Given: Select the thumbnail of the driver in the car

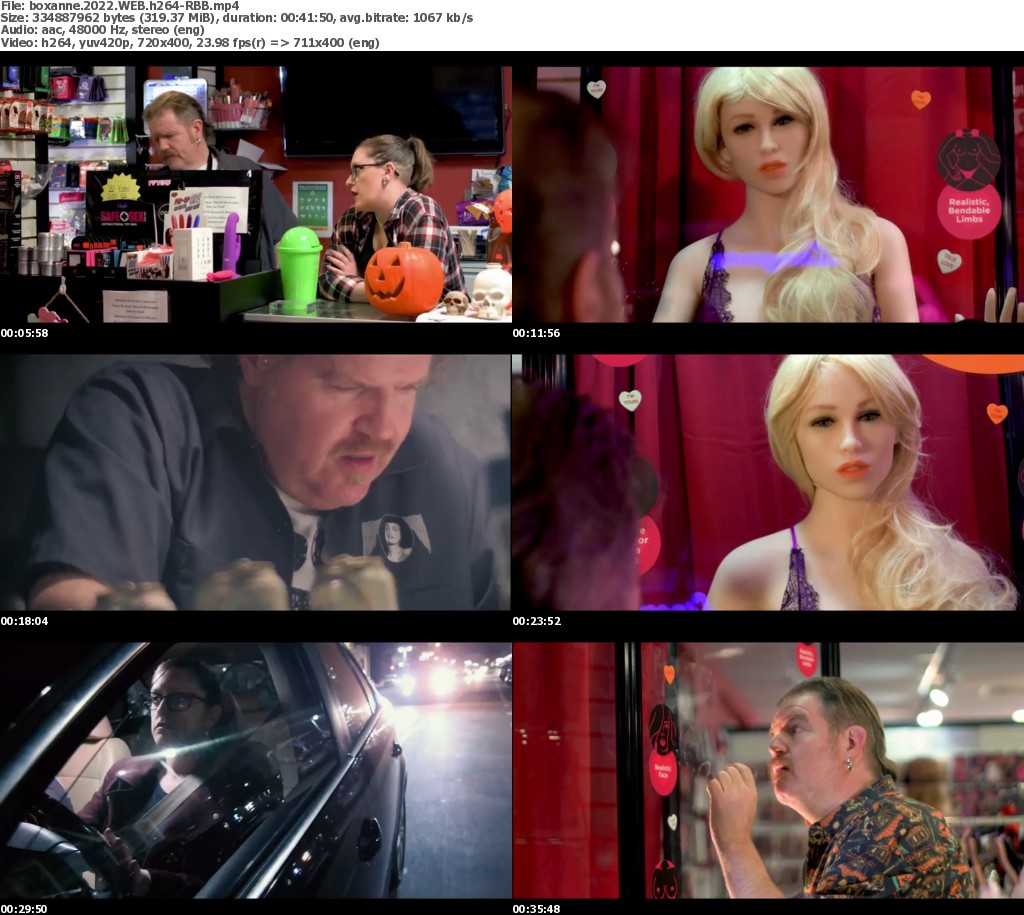Looking at the screenshot, I should tap(255, 770).
